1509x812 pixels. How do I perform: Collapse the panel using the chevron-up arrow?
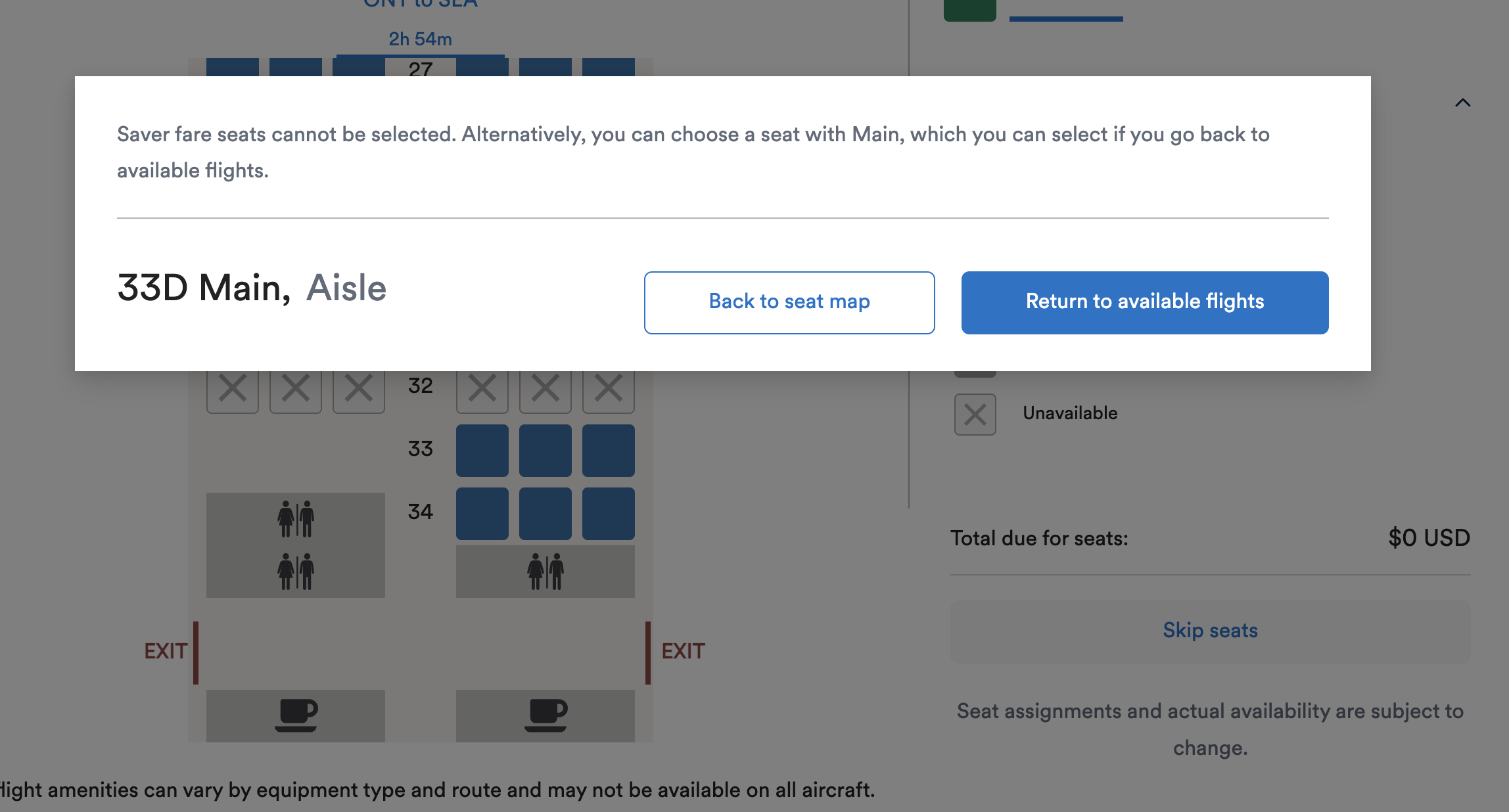(1462, 103)
